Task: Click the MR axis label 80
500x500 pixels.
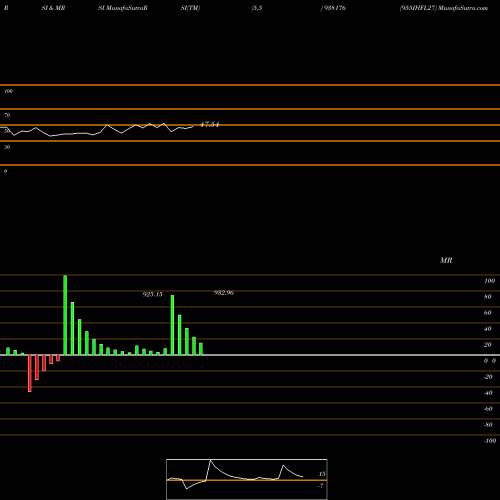Action: click(x=487, y=297)
